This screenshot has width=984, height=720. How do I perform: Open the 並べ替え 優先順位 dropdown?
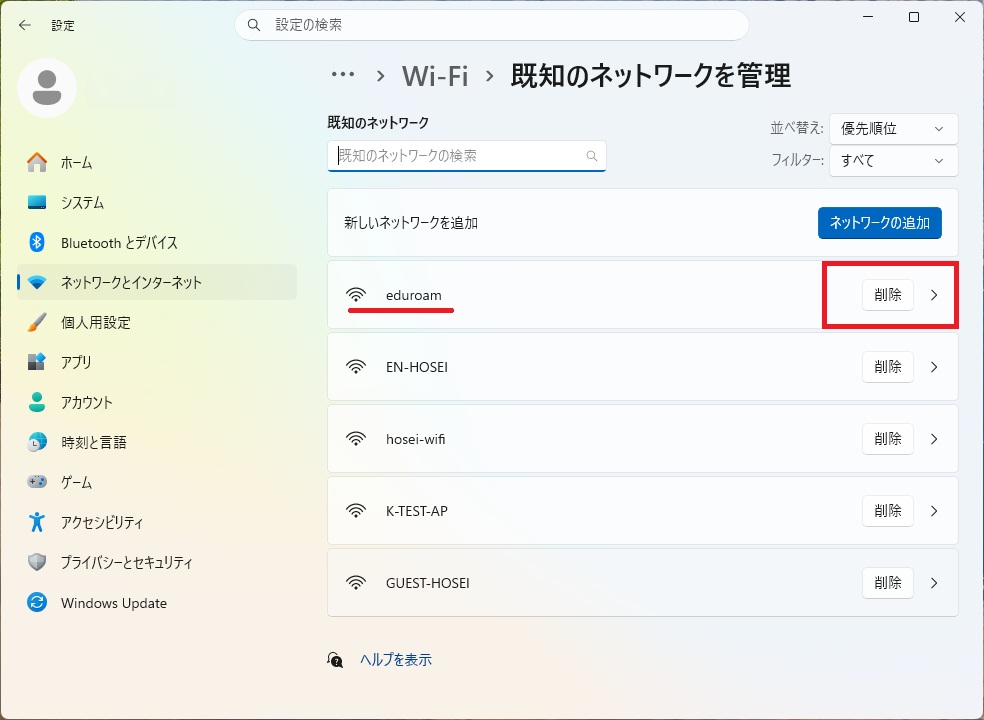coord(893,129)
